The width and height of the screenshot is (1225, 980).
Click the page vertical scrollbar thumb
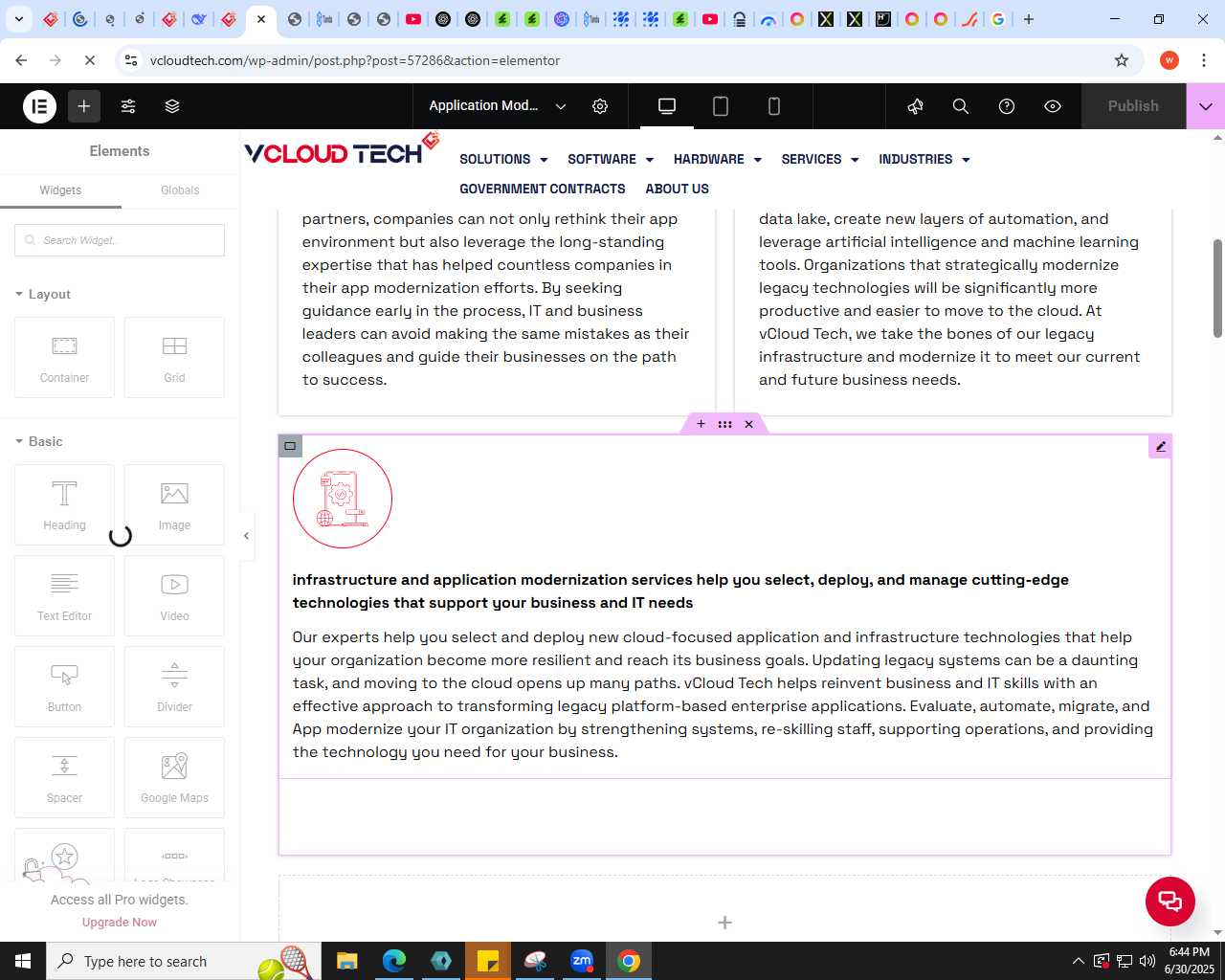coord(1217,288)
